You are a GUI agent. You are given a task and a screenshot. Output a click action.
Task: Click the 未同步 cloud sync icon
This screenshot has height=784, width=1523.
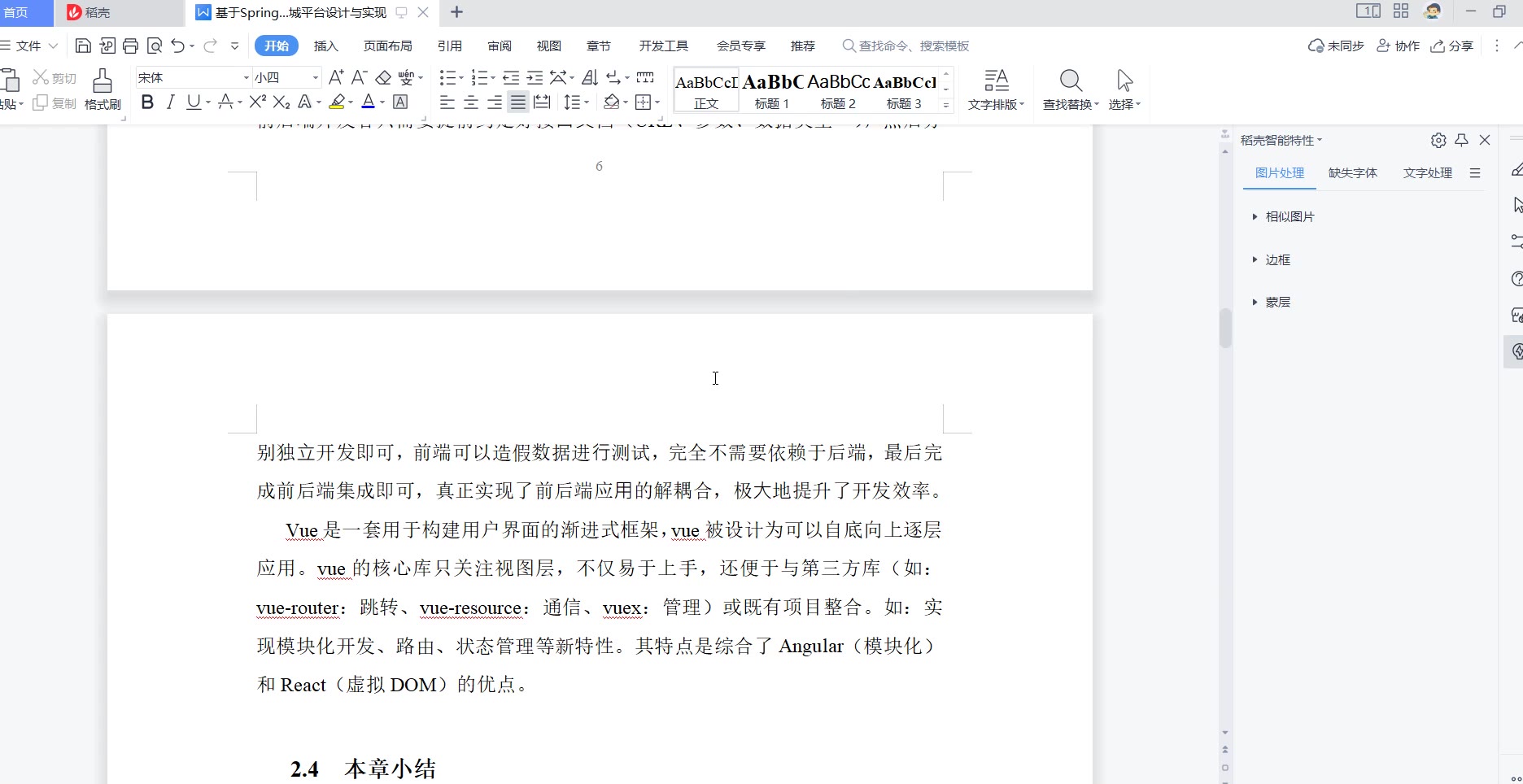(1336, 46)
